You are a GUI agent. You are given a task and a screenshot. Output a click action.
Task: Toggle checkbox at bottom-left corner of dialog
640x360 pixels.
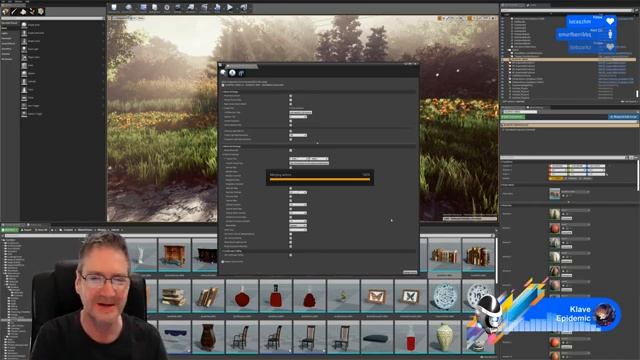tap(223, 262)
